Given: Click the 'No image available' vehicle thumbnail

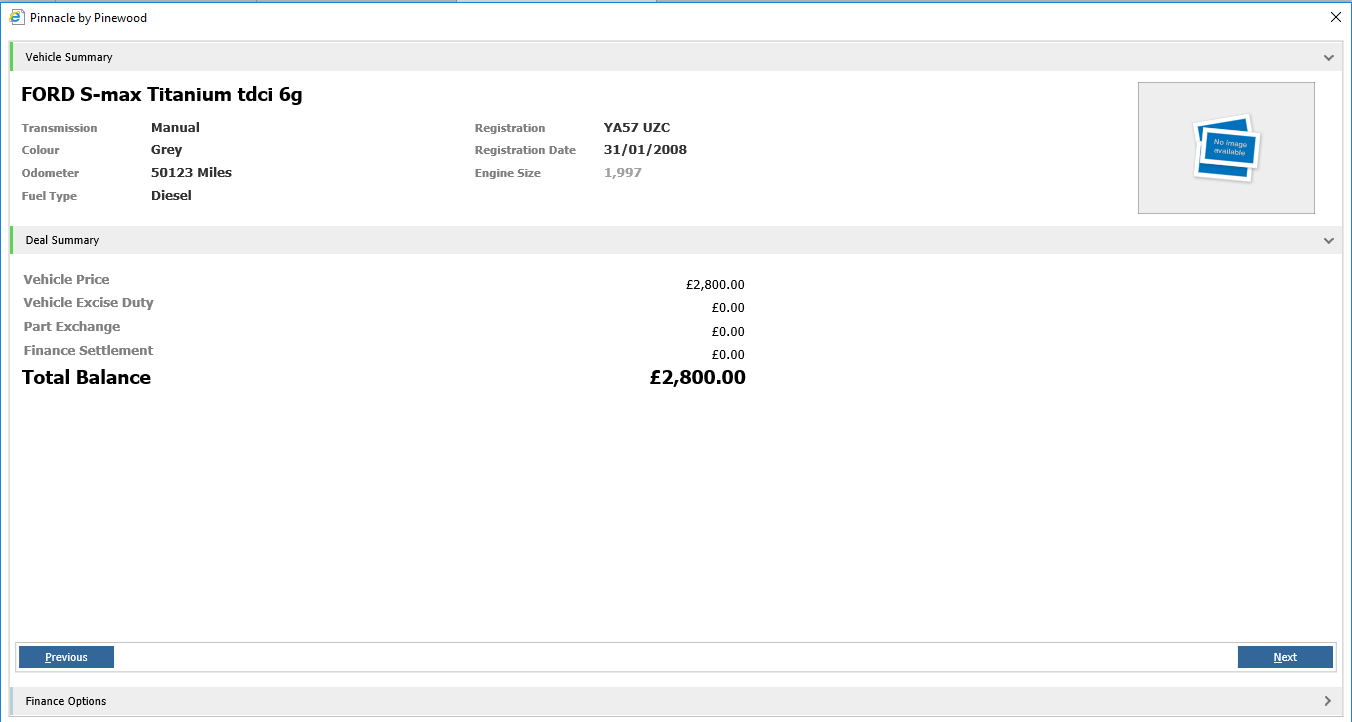Looking at the screenshot, I should pyautogui.click(x=1226, y=148).
